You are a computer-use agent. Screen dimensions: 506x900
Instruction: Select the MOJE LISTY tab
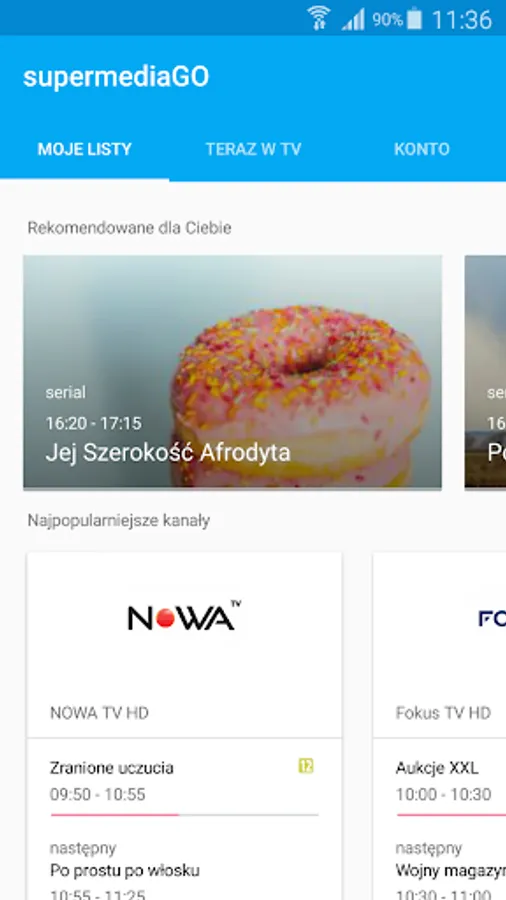85,149
